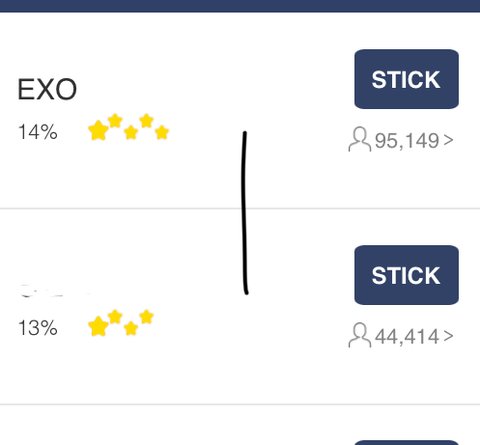Click the dark blue header bar
This screenshot has width=480, height=445.
(240, 6)
